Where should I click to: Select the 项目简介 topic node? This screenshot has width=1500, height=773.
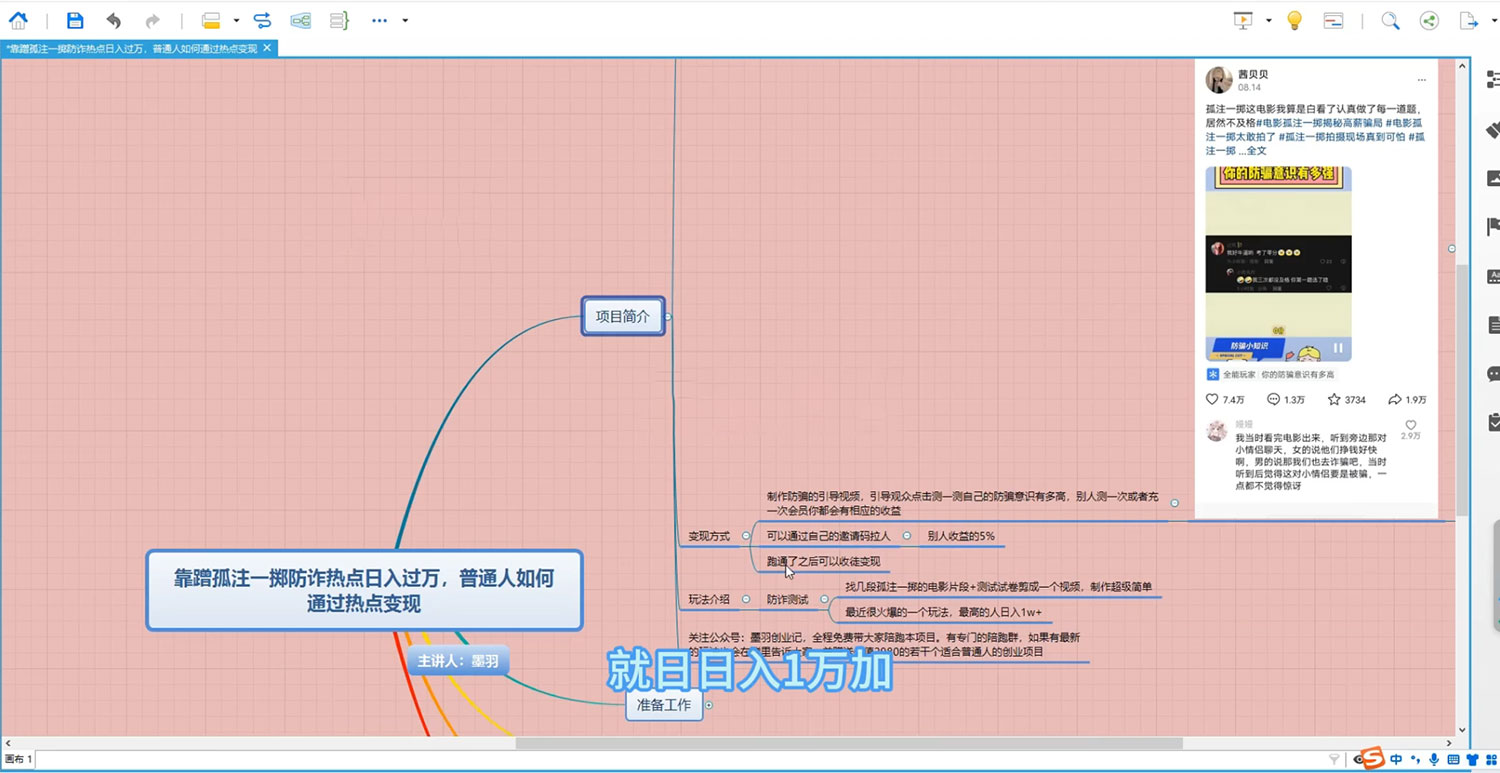[622, 316]
